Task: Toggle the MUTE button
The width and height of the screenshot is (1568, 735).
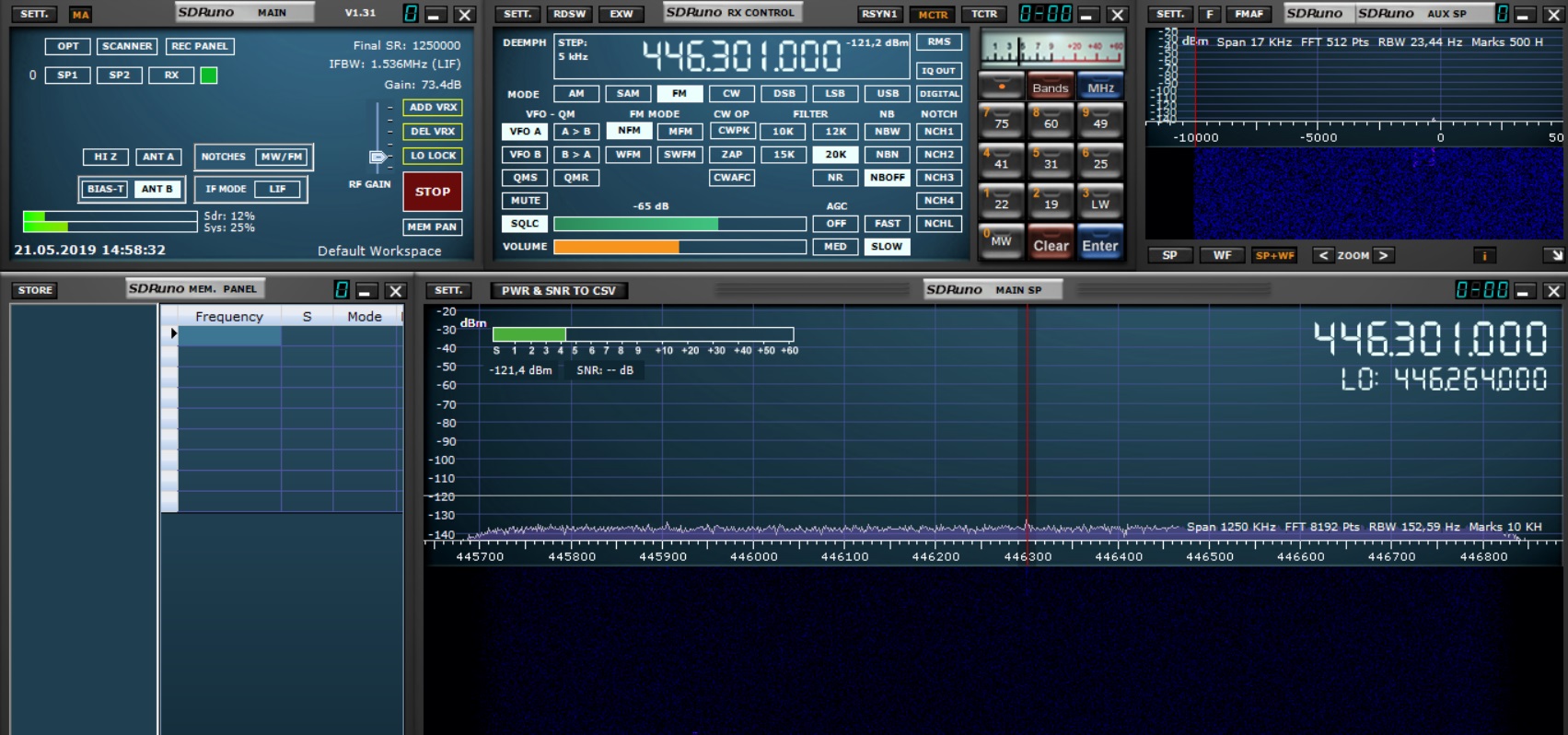Action: click(525, 201)
